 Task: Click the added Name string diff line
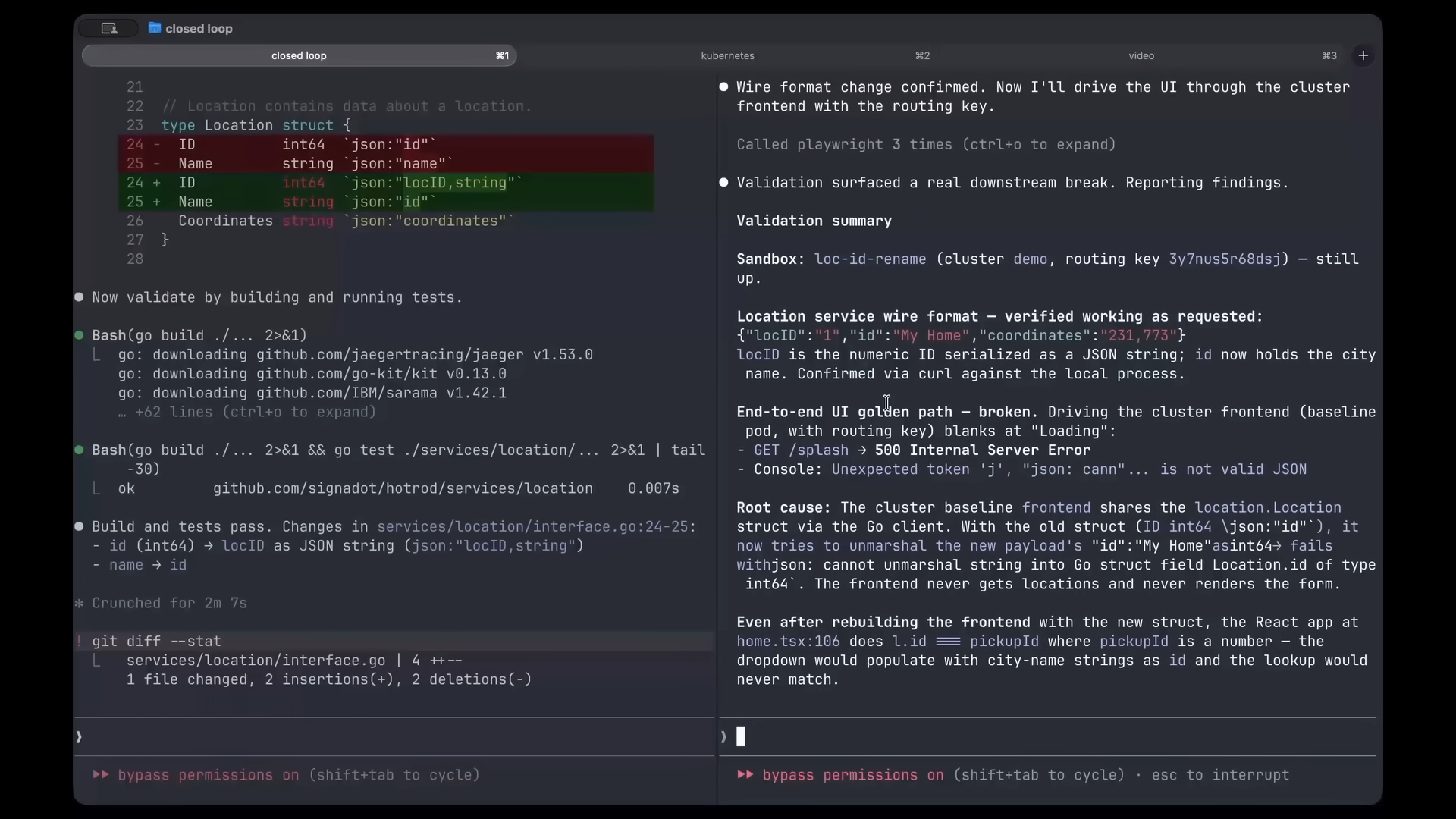tap(386, 202)
